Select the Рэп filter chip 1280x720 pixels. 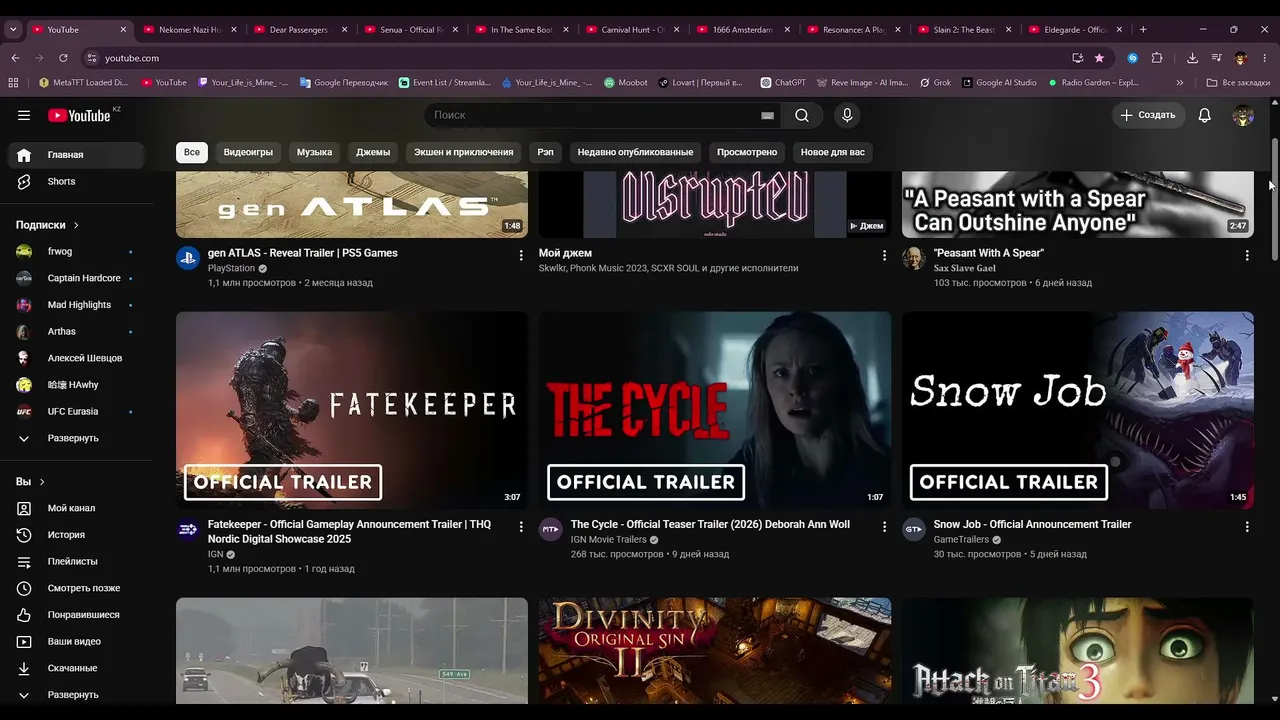(x=545, y=152)
